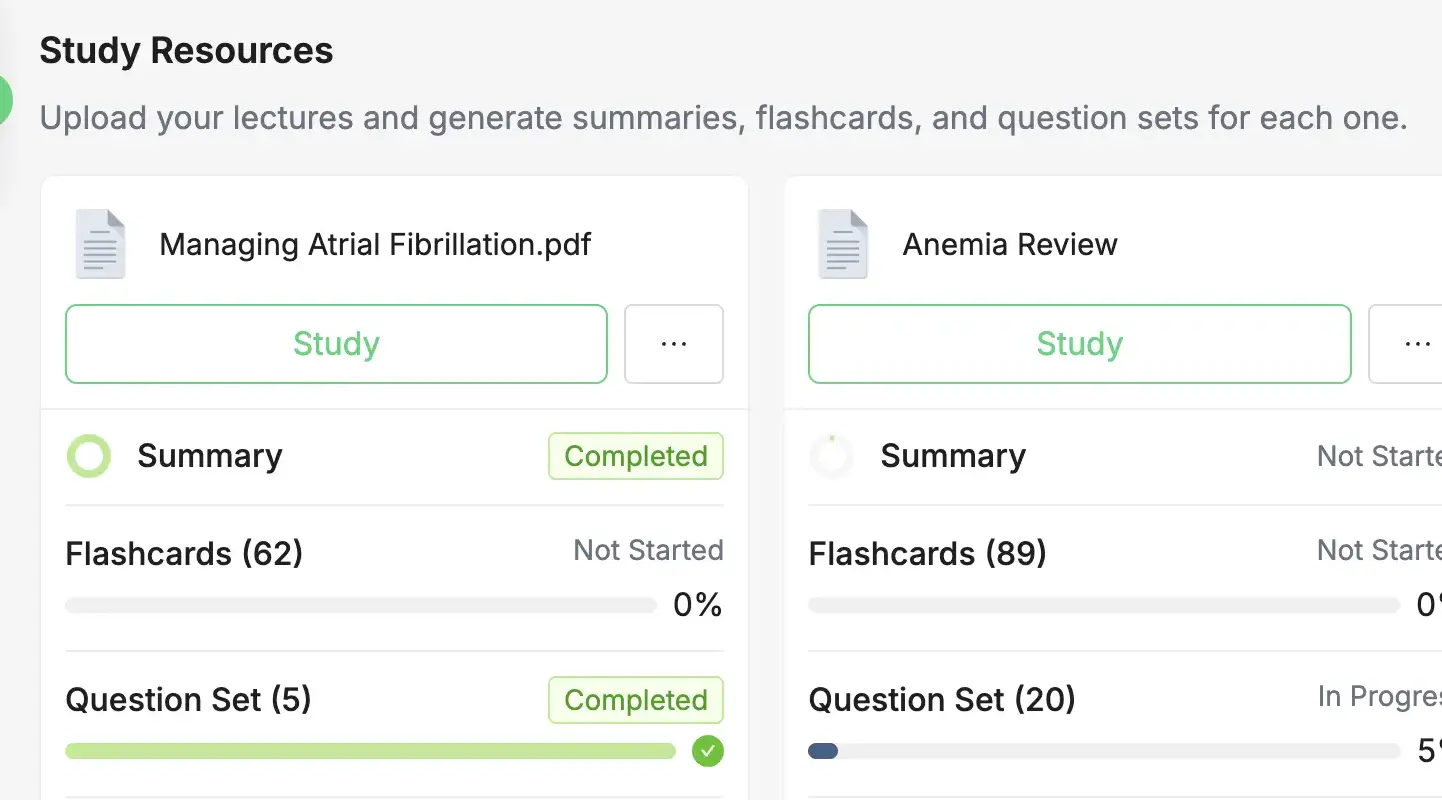This screenshot has width=1442, height=800.
Task: Open the three-dot menu for Atrial Fibrillation
Action: click(x=674, y=344)
